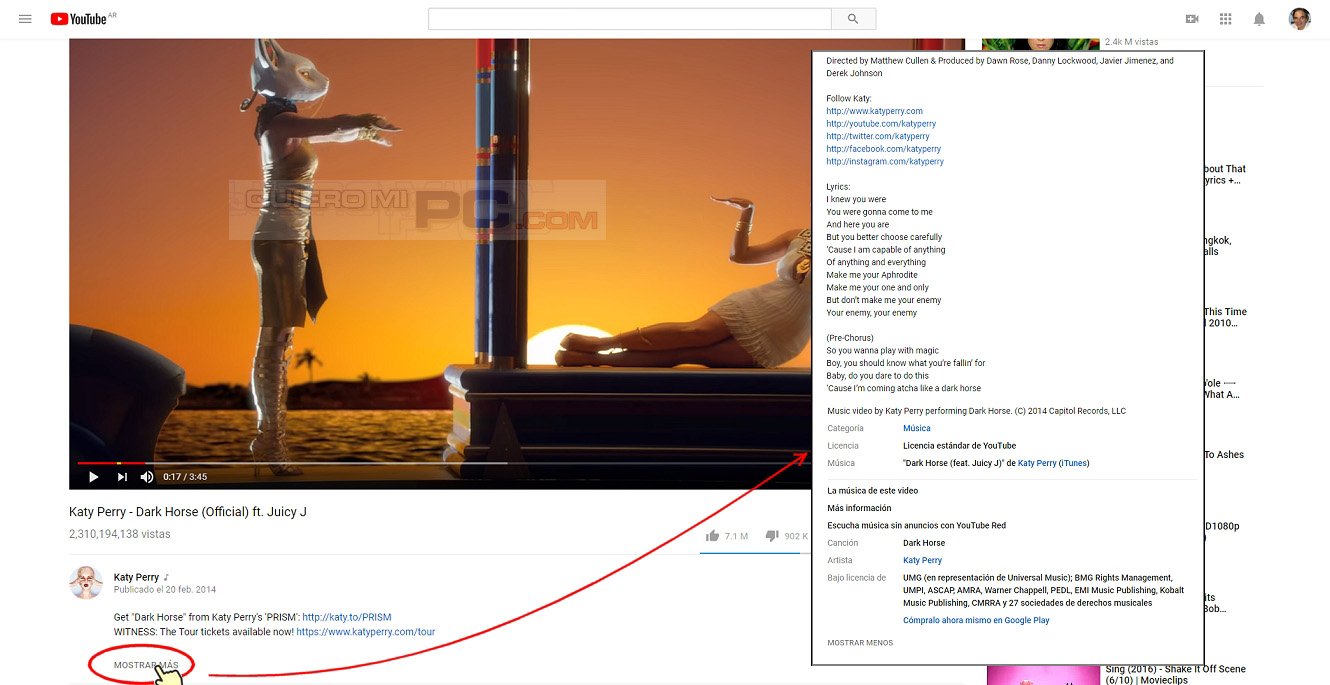Open the upload video camera icon
This screenshot has height=685, width=1330.
click(x=1192, y=19)
